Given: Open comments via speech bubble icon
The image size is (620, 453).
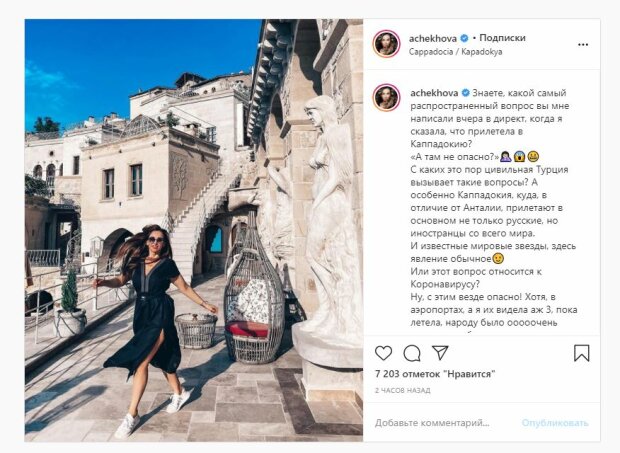Looking at the screenshot, I should 412,353.
